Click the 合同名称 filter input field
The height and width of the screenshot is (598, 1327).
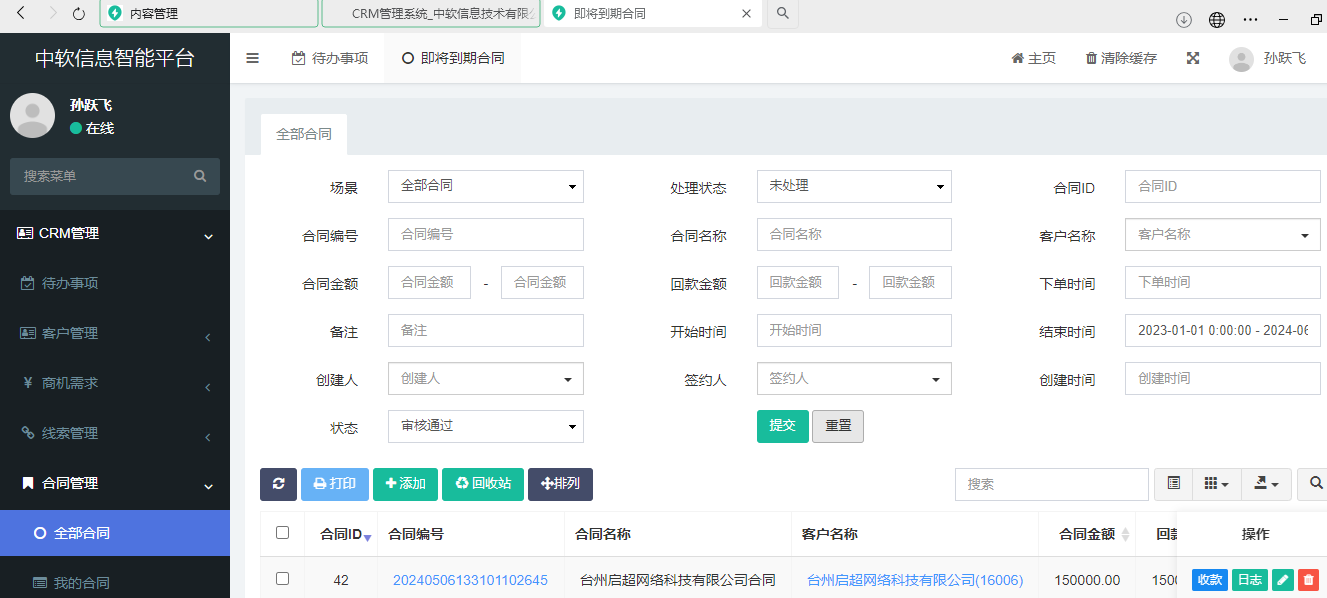point(853,235)
